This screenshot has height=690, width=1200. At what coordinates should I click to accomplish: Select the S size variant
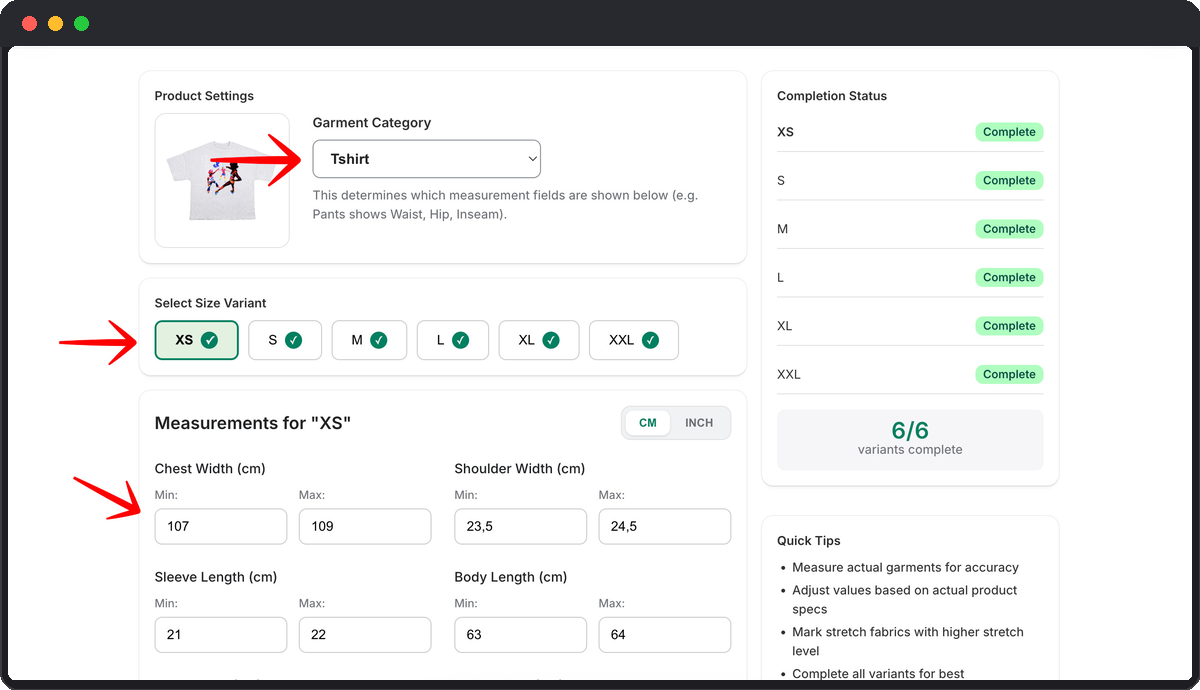click(x=285, y=340)
